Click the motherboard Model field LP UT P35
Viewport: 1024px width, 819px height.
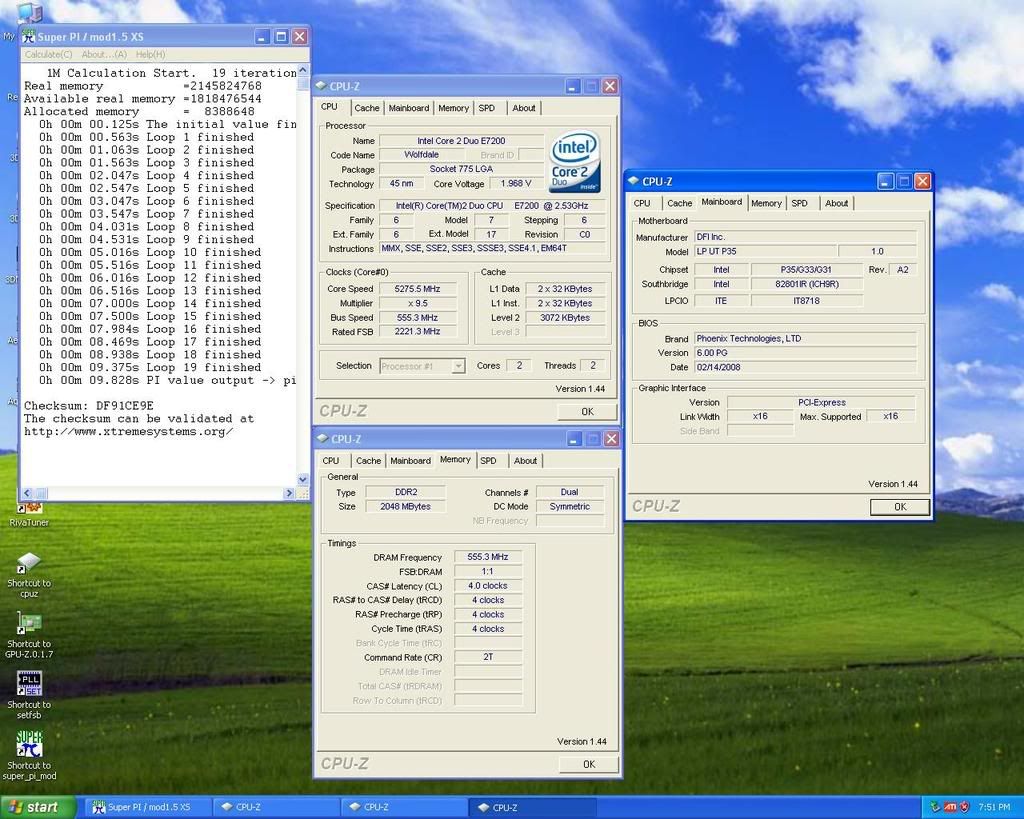click(x=765, y=251)
